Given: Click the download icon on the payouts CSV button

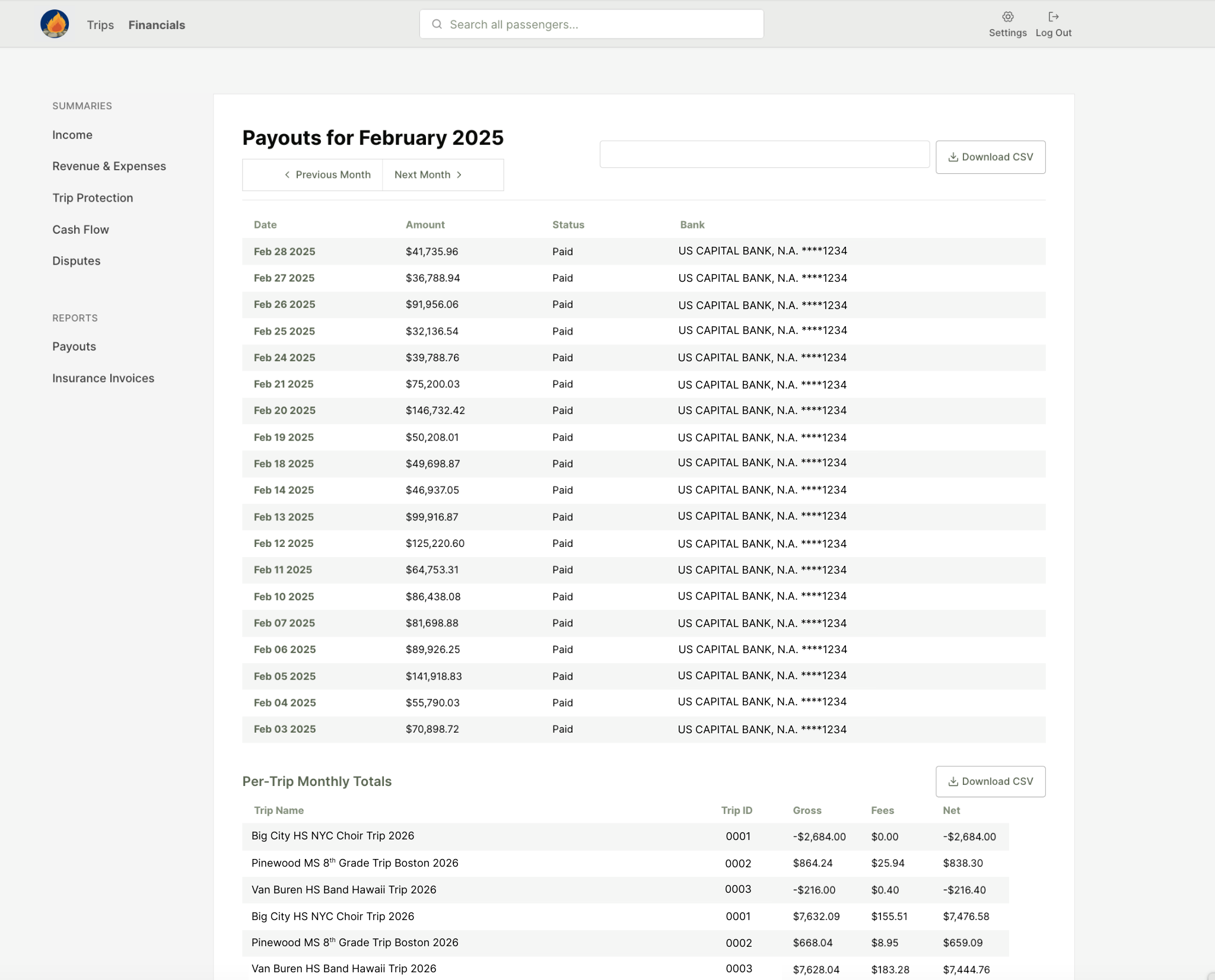Looking at the screenshot, I should [x=953, y=157].
